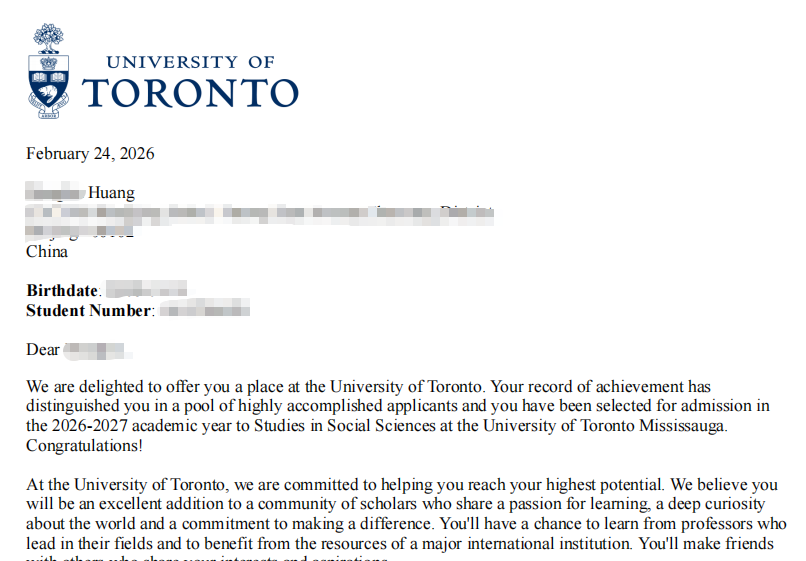This screenshot has width=806, height=561.
Task: Click the bold Student Number label
Action: tap(88, 311)
